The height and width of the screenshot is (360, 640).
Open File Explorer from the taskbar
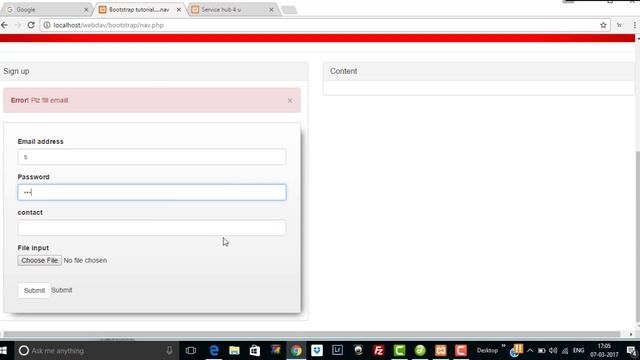(234, 351)
